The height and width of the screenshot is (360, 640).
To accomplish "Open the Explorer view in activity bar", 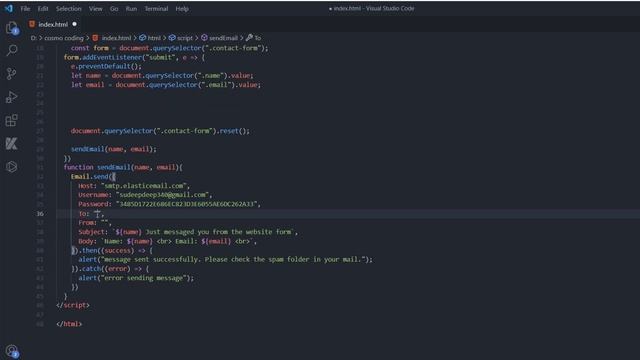I will click(x=12, y=28).
